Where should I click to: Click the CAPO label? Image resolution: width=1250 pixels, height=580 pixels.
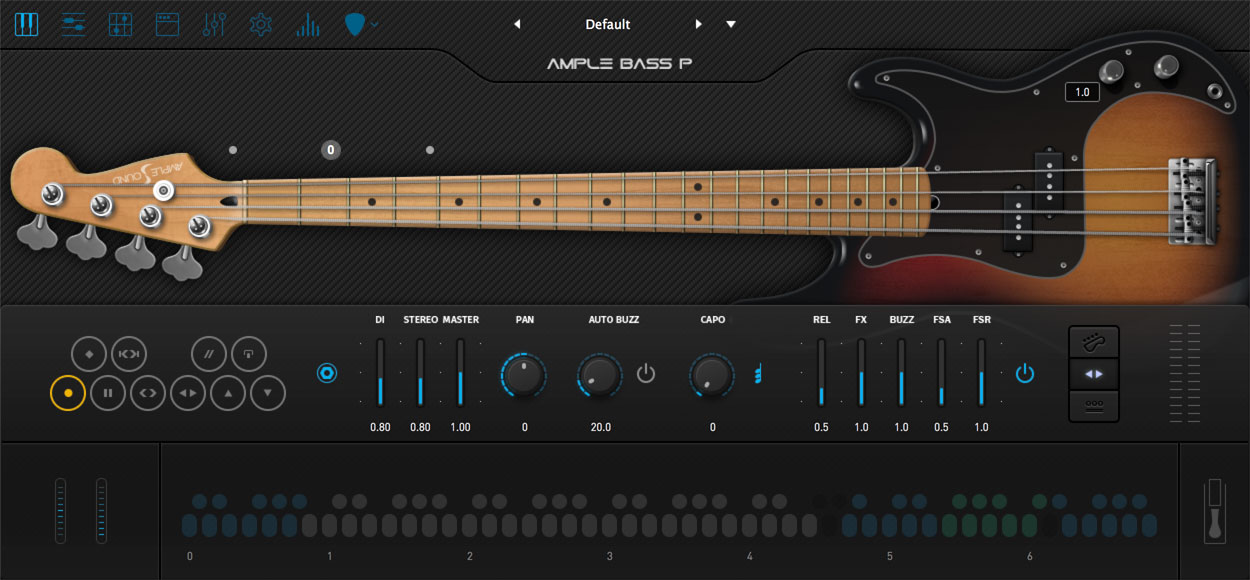(x=713, y=320)
